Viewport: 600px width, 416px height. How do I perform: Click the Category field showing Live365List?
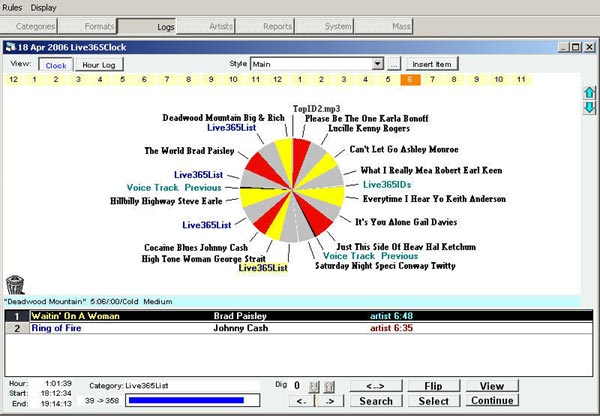pyautogui.click(x=192, y=385)
